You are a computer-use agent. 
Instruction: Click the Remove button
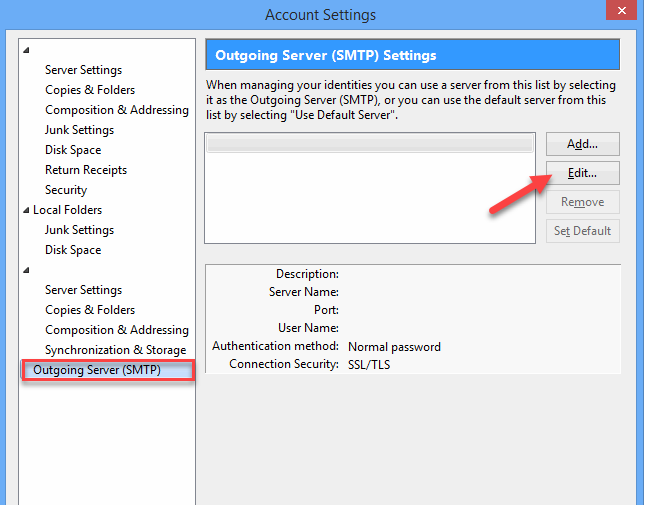582,202
